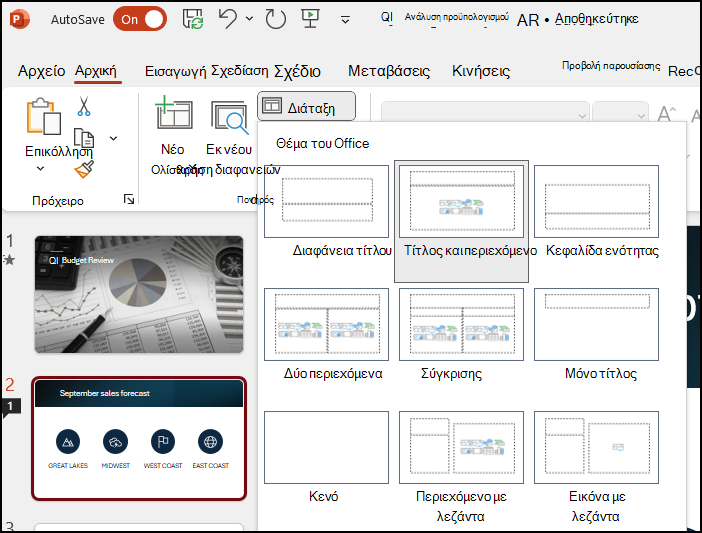Toggle the AutoSave switch
Image resolution: width=702 pixels, height=533 pixels.
pyautogui.click(x=140, y=19)
